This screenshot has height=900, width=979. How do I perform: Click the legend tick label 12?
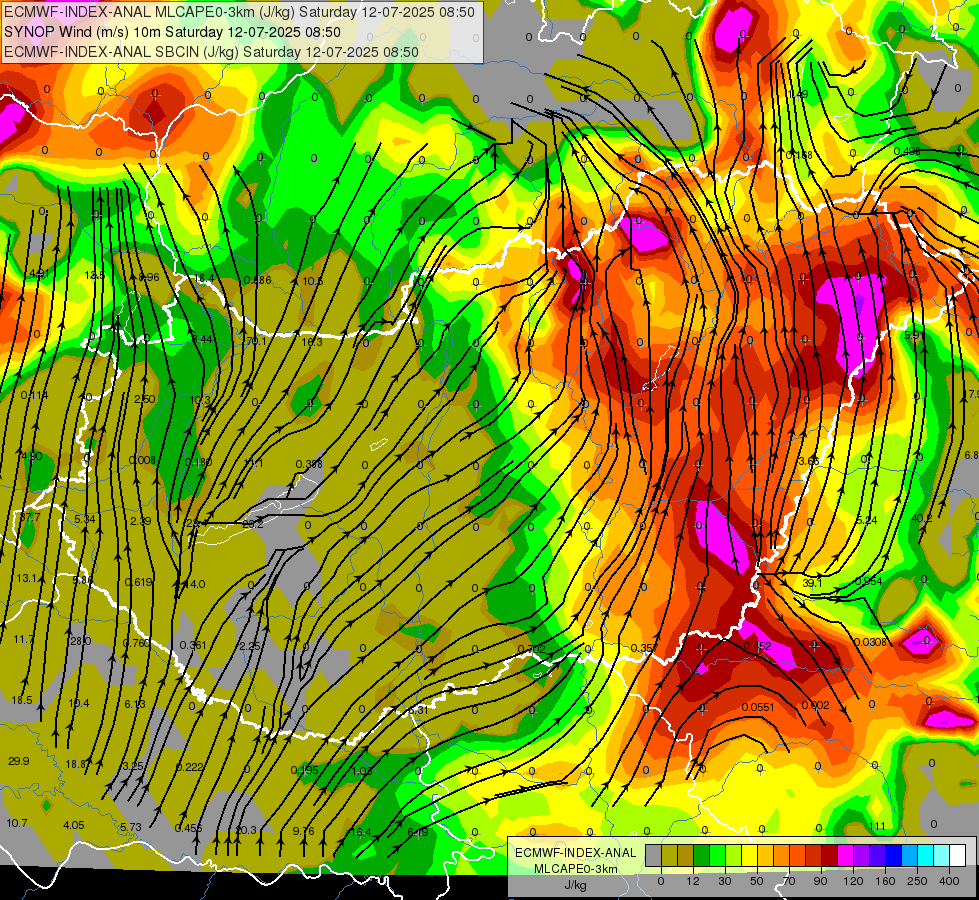click(x=693, y=881)
